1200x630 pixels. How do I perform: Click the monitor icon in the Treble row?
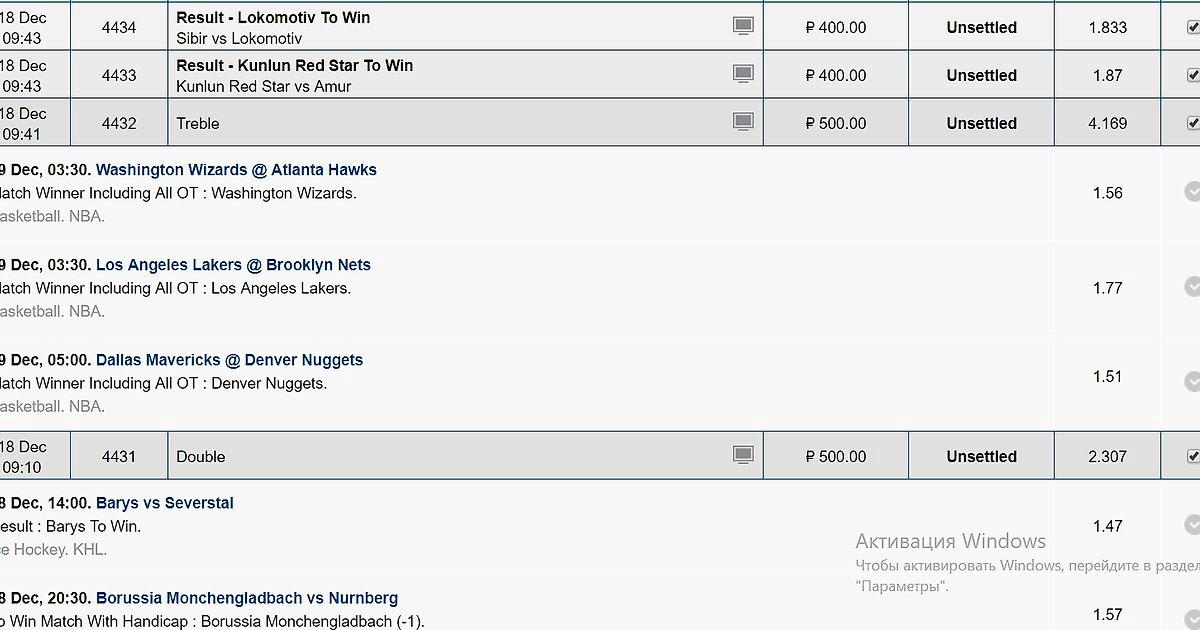click(743, 122)
